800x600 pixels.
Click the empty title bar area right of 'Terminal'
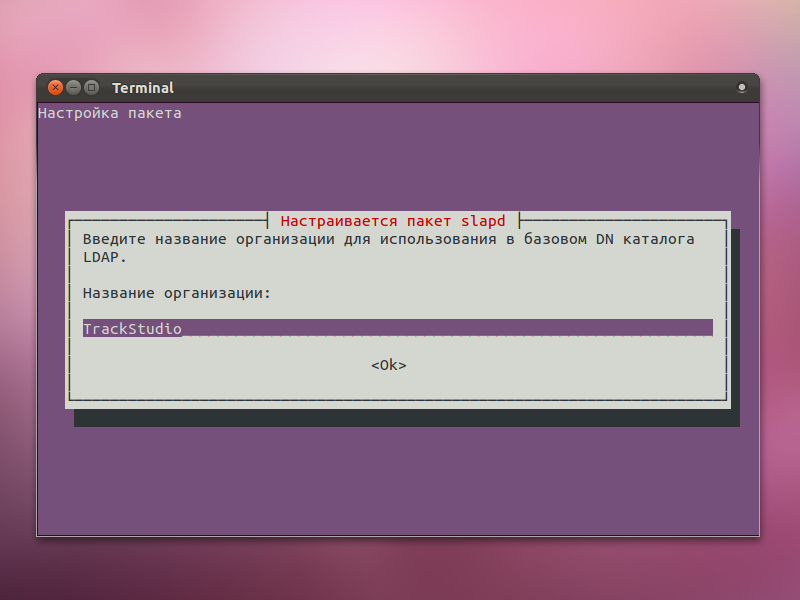[x=450, y=88]
